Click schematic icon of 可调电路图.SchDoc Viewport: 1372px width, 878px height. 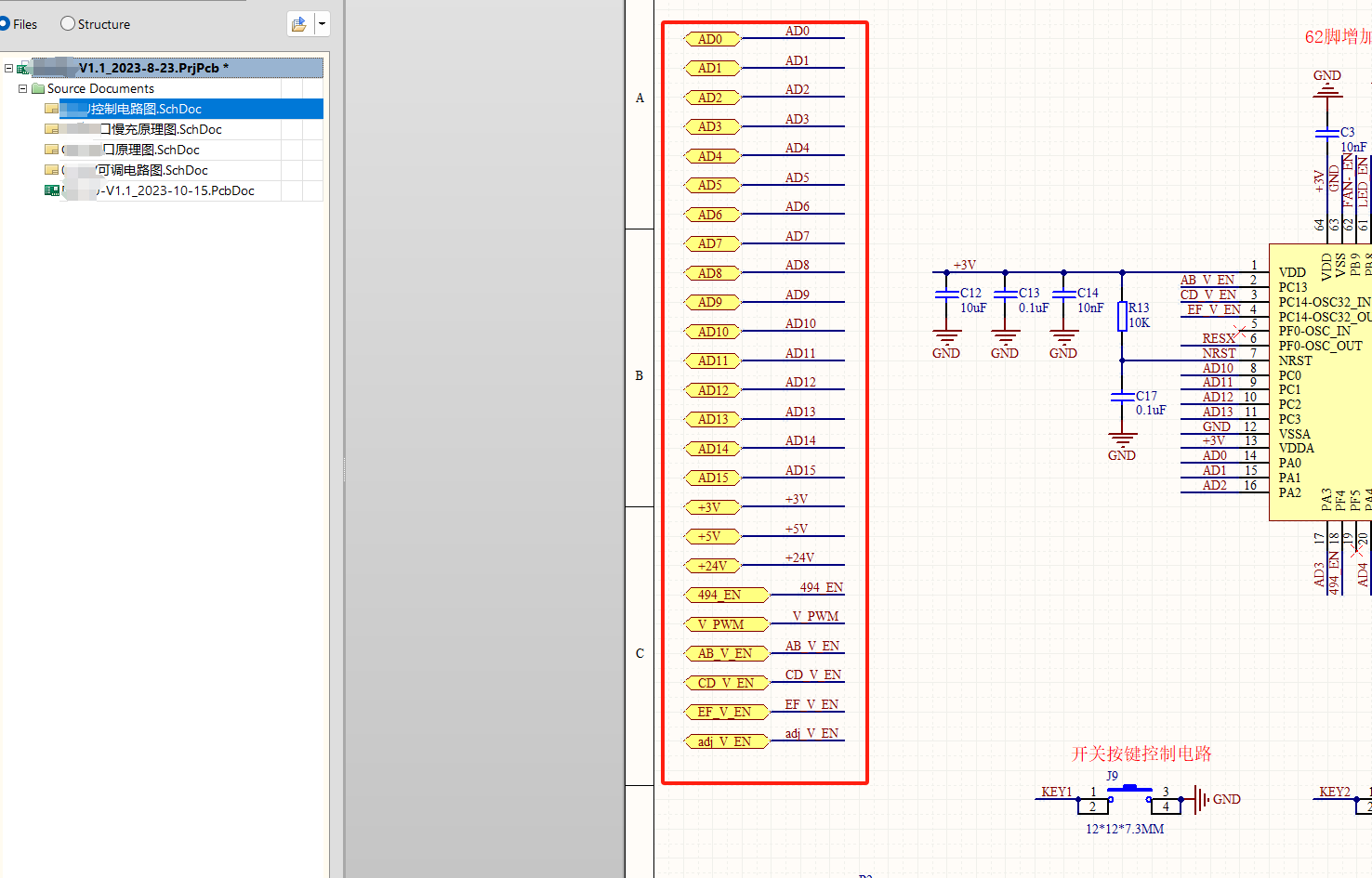coord(52,170)
